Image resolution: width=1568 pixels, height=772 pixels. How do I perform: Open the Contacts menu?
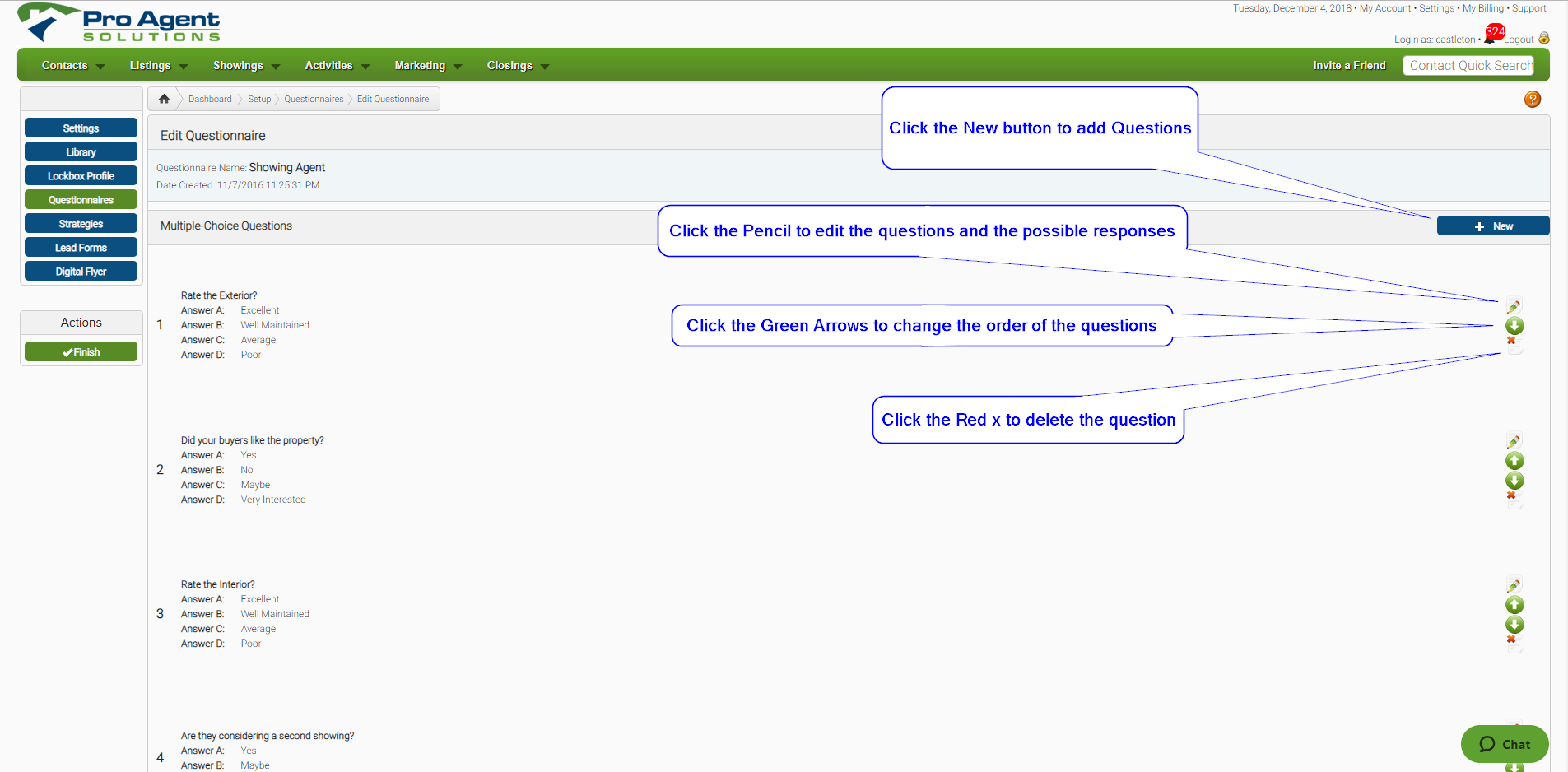point(64,66)
